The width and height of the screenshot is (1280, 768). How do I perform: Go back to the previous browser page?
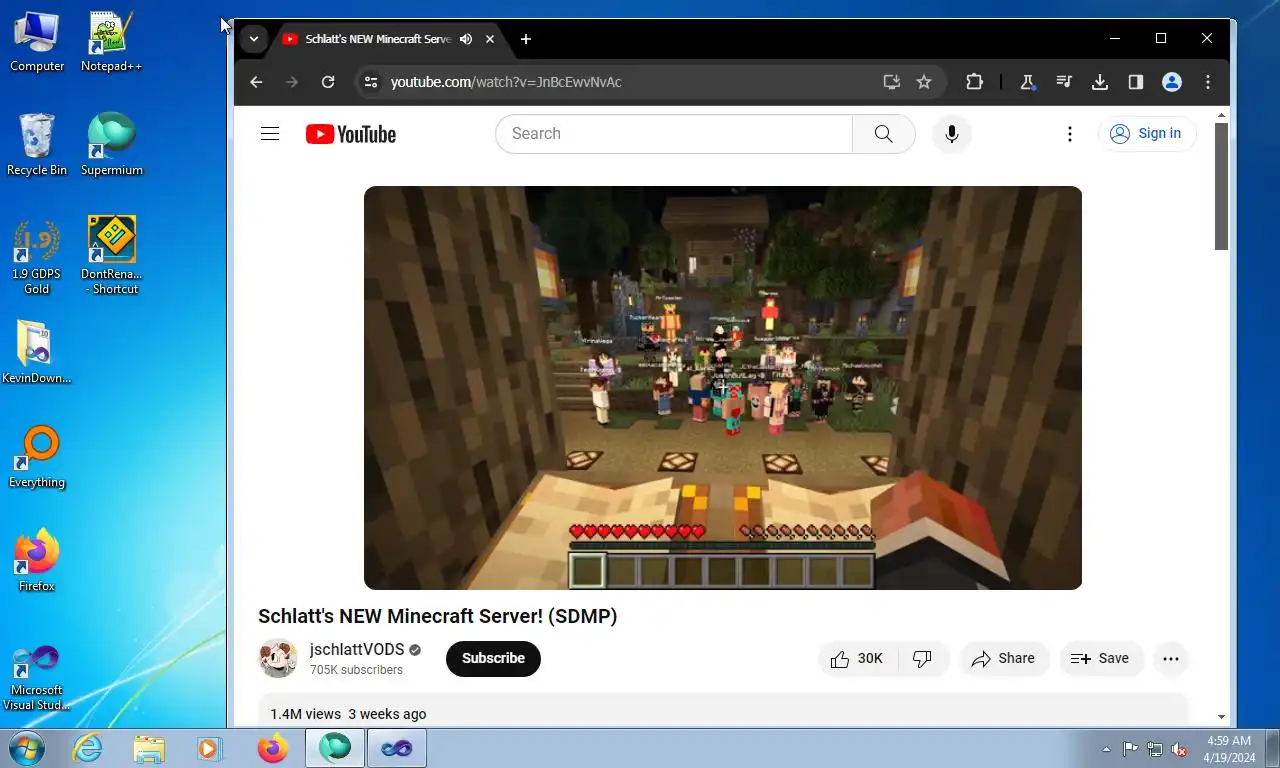pyautogui.click(x=256, y=82)
